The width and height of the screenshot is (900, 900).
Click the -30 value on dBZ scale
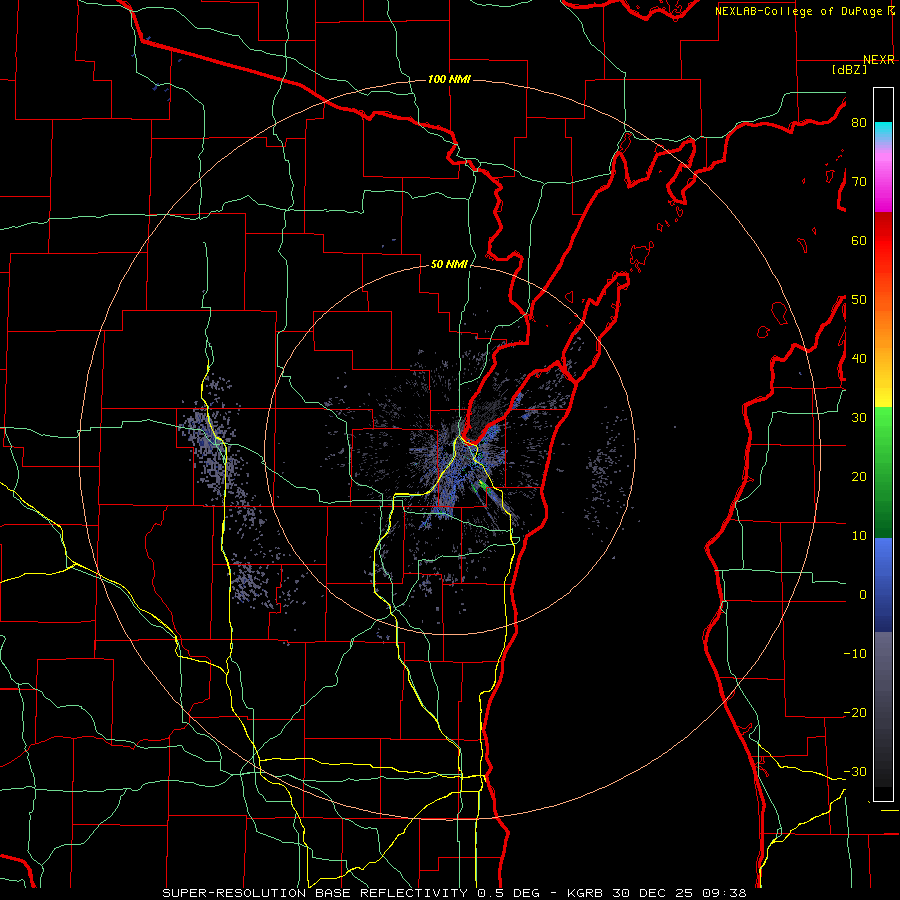(x=855, y=771)
